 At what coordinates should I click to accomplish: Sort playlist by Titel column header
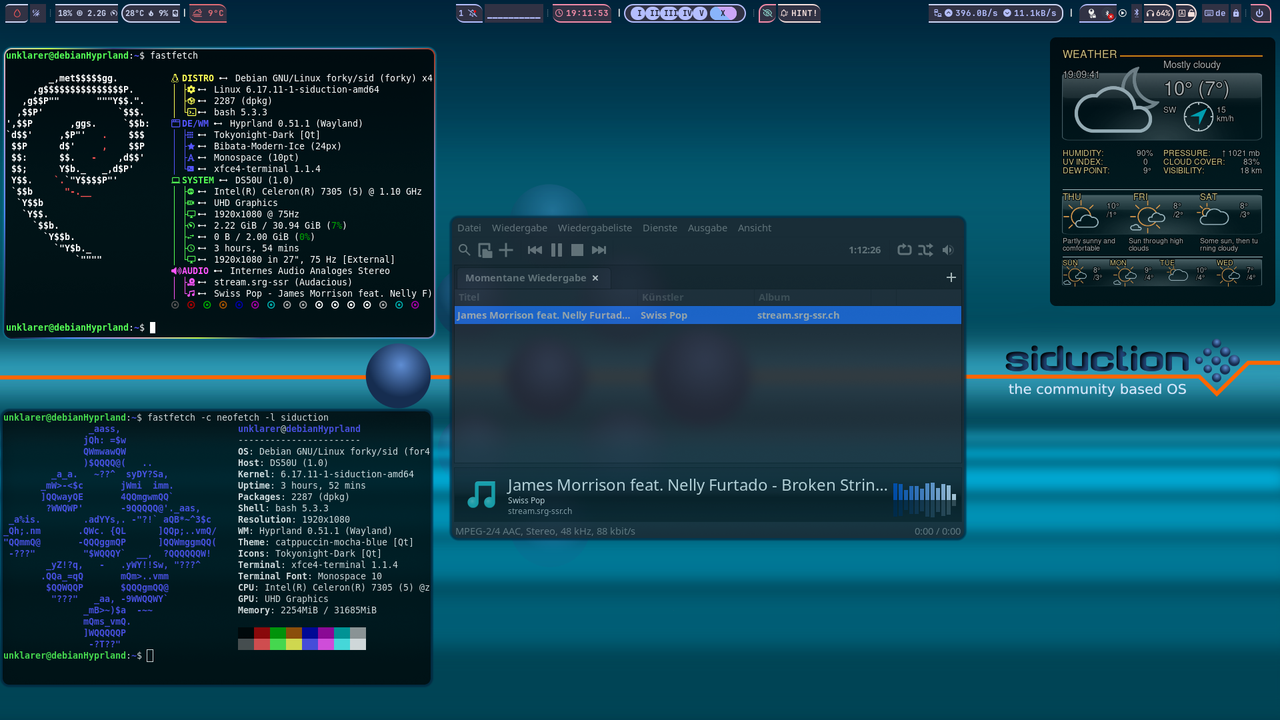pos(547,297)
